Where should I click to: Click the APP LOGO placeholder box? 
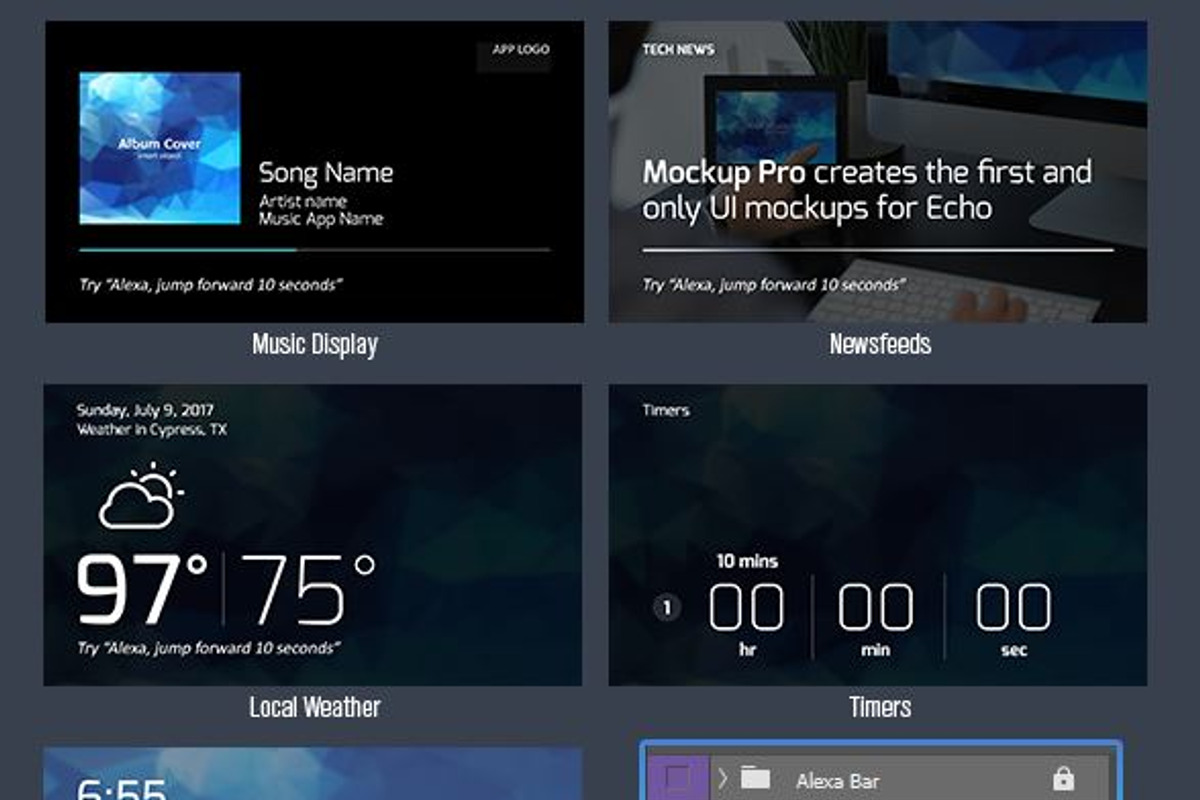point(514,55)
